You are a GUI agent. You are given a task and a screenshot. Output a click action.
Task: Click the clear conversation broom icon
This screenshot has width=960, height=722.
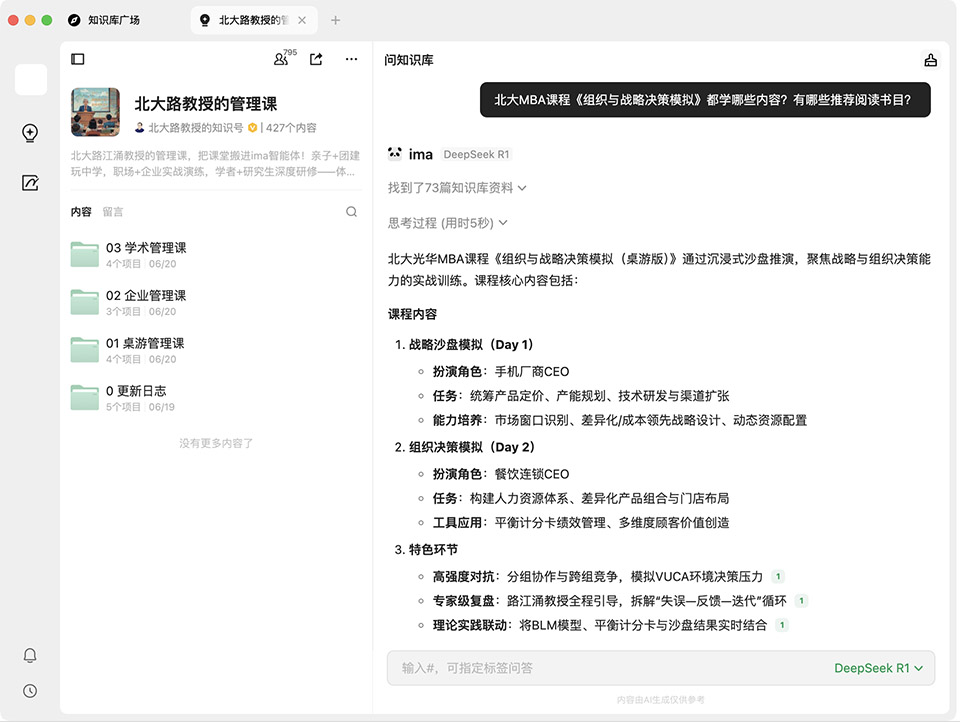click(x=930, y=60)
